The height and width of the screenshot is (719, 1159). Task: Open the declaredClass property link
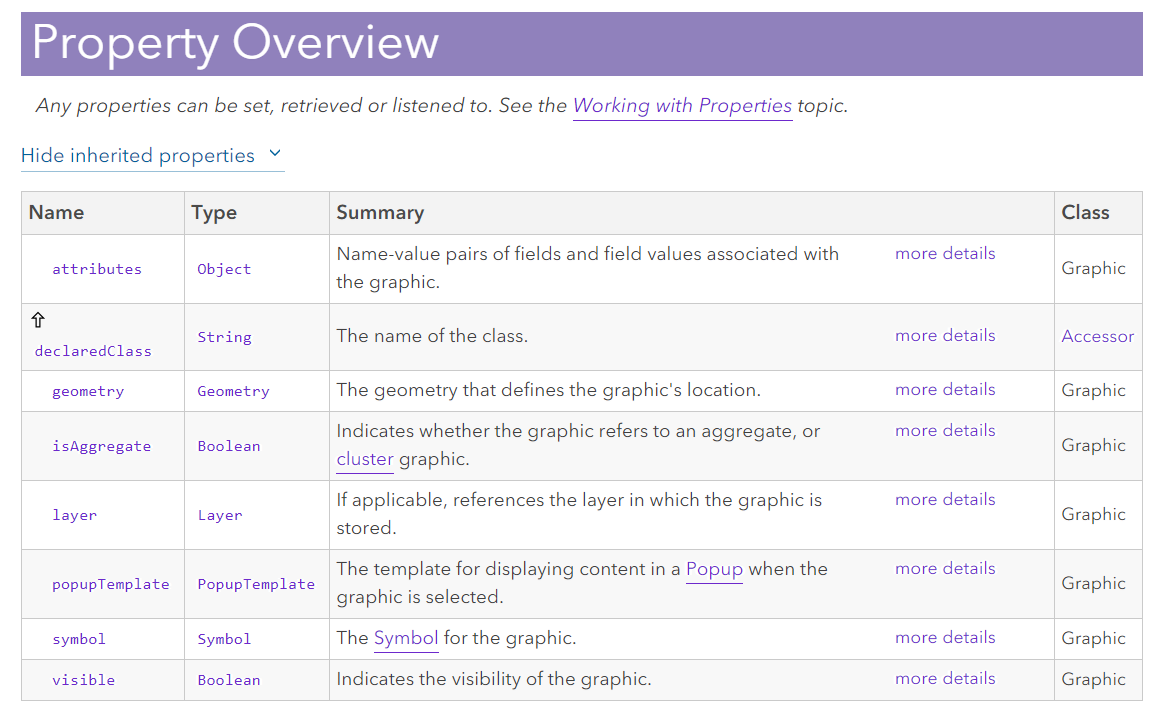(x=93, y=351)
